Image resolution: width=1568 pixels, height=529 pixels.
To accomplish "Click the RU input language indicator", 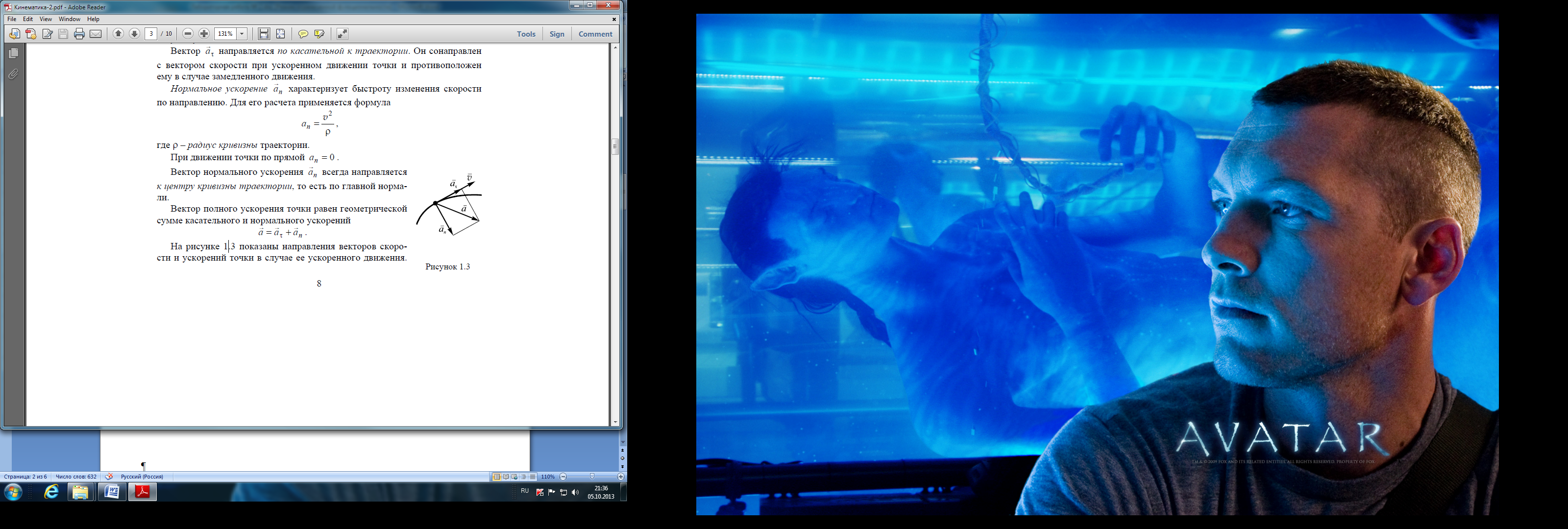I will click(525, 491).
